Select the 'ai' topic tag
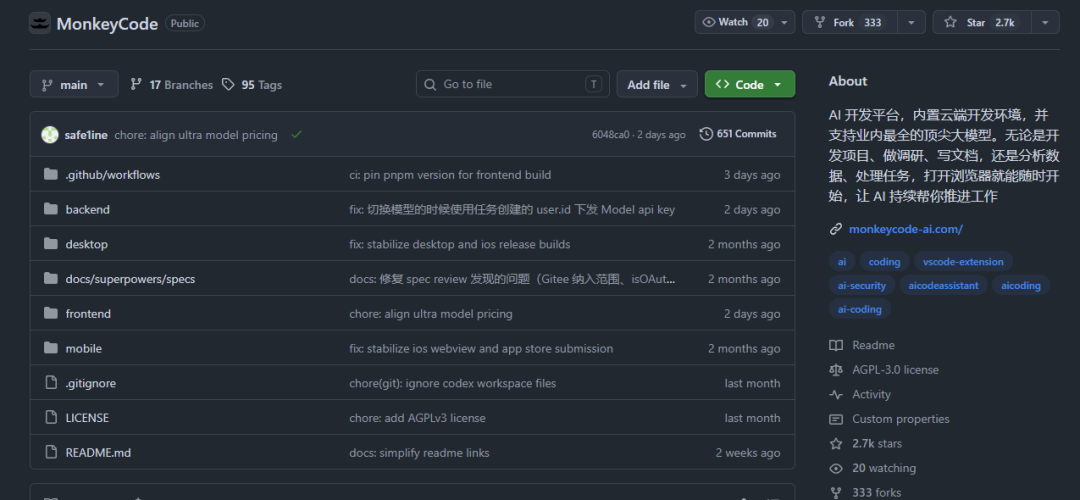The width and height of the screenshot is (1080, 500). (x=842, y=262)
